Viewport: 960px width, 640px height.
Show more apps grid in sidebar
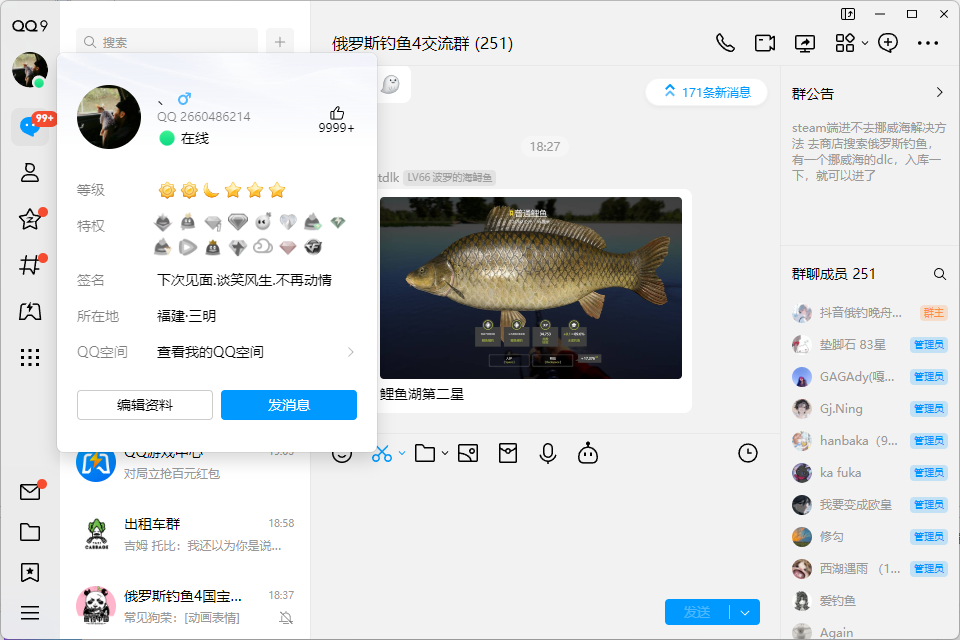tap(30, 357)
